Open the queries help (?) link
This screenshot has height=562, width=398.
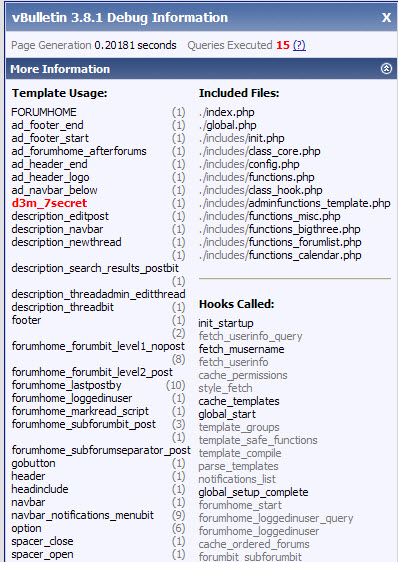pos(299,45)
